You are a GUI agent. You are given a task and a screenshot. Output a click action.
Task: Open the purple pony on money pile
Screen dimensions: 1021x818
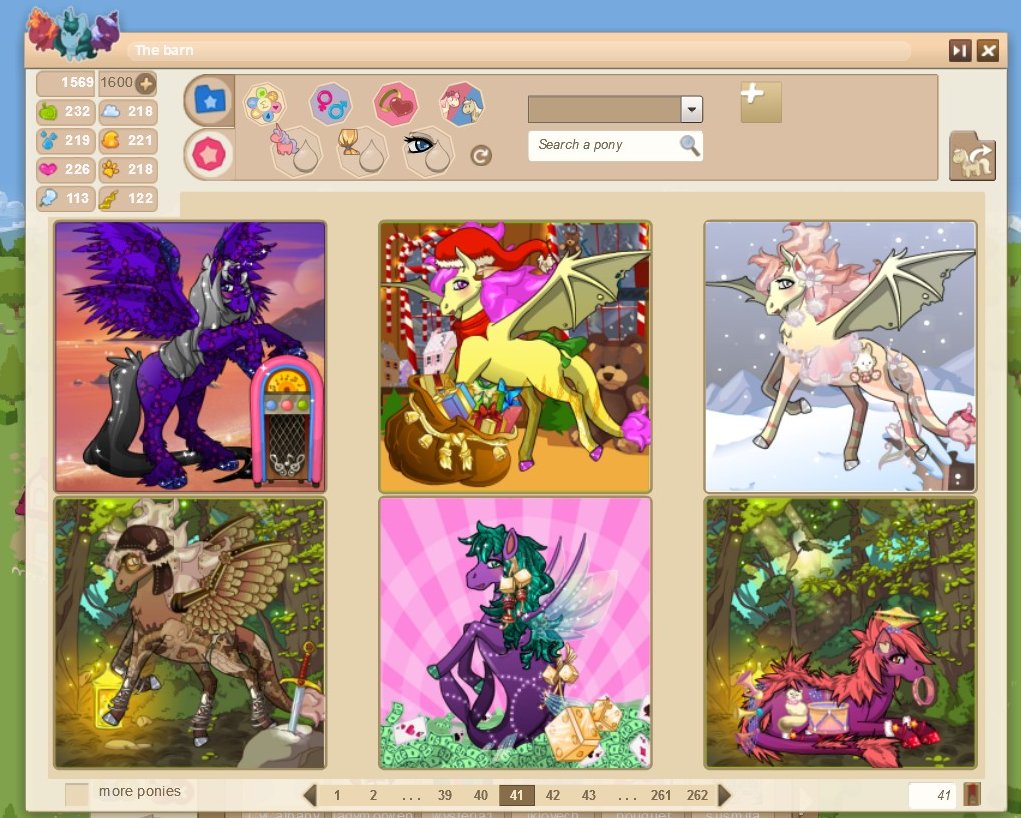point(515,633)
